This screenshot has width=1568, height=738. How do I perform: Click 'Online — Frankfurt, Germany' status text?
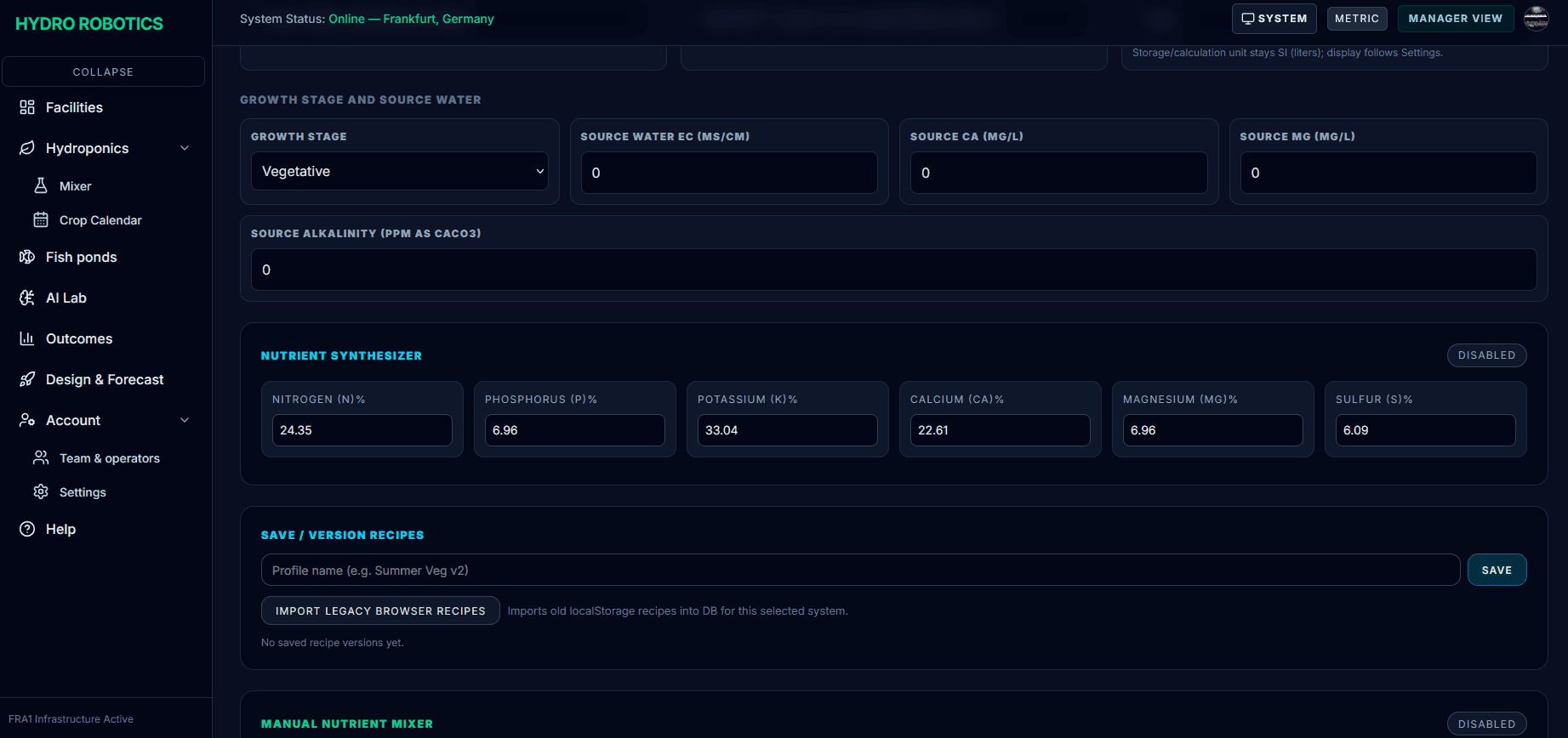click(x=411, y=19)
